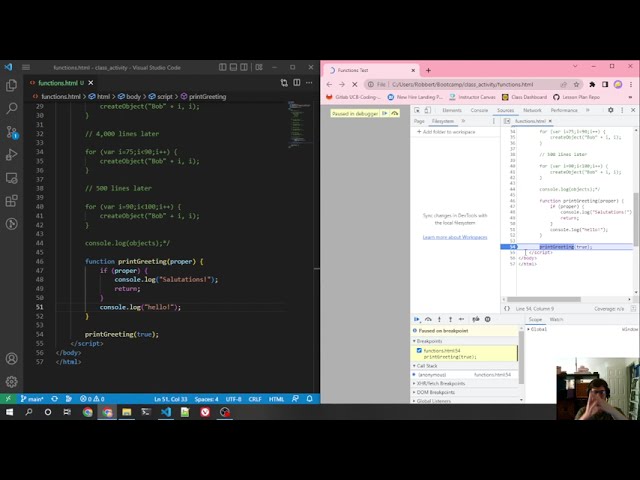
Task: Open the Gitlab UCB-Coding bookmark
Action: [x=354, y=97]
